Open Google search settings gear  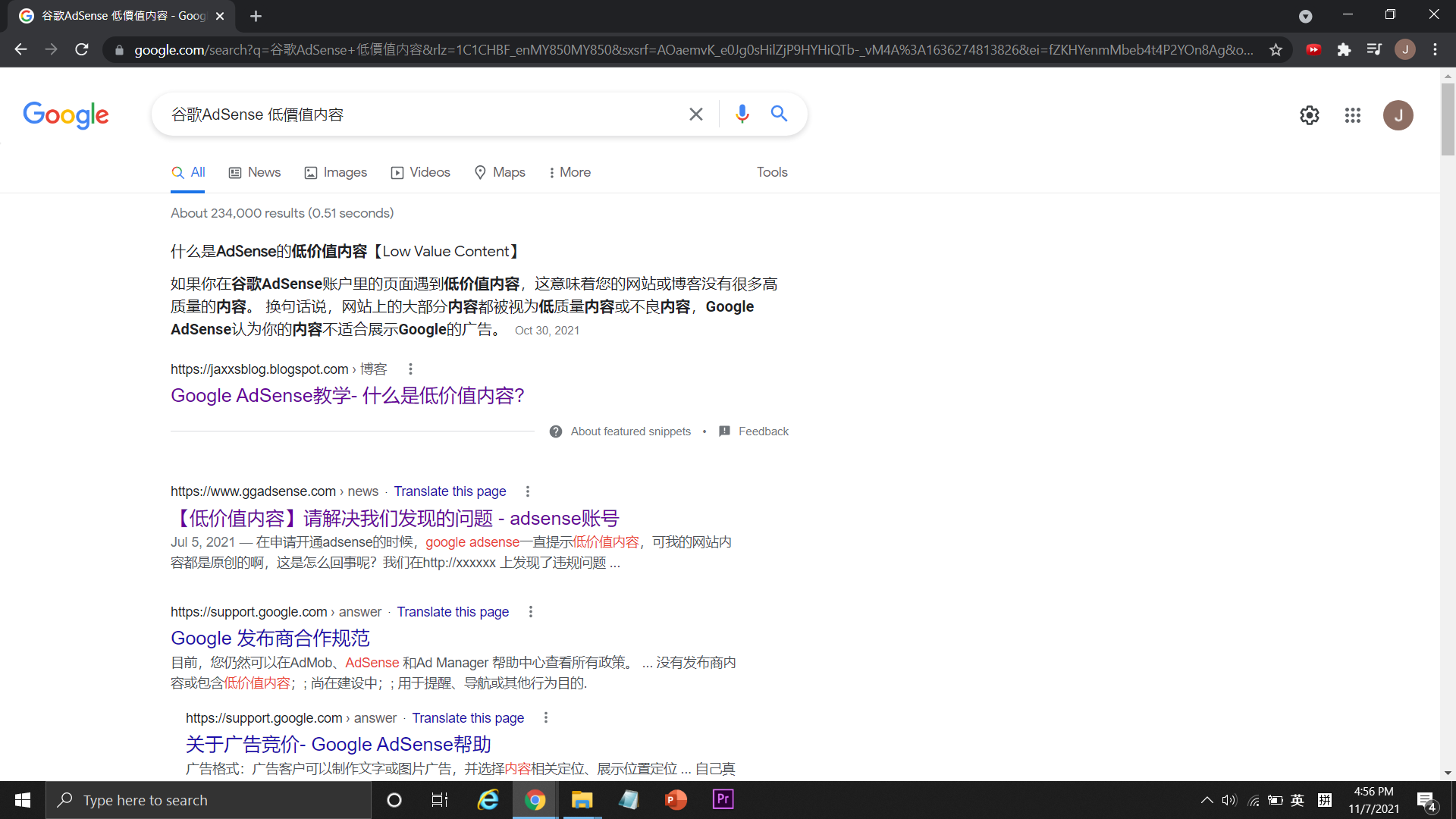[x=1310, y=115]
